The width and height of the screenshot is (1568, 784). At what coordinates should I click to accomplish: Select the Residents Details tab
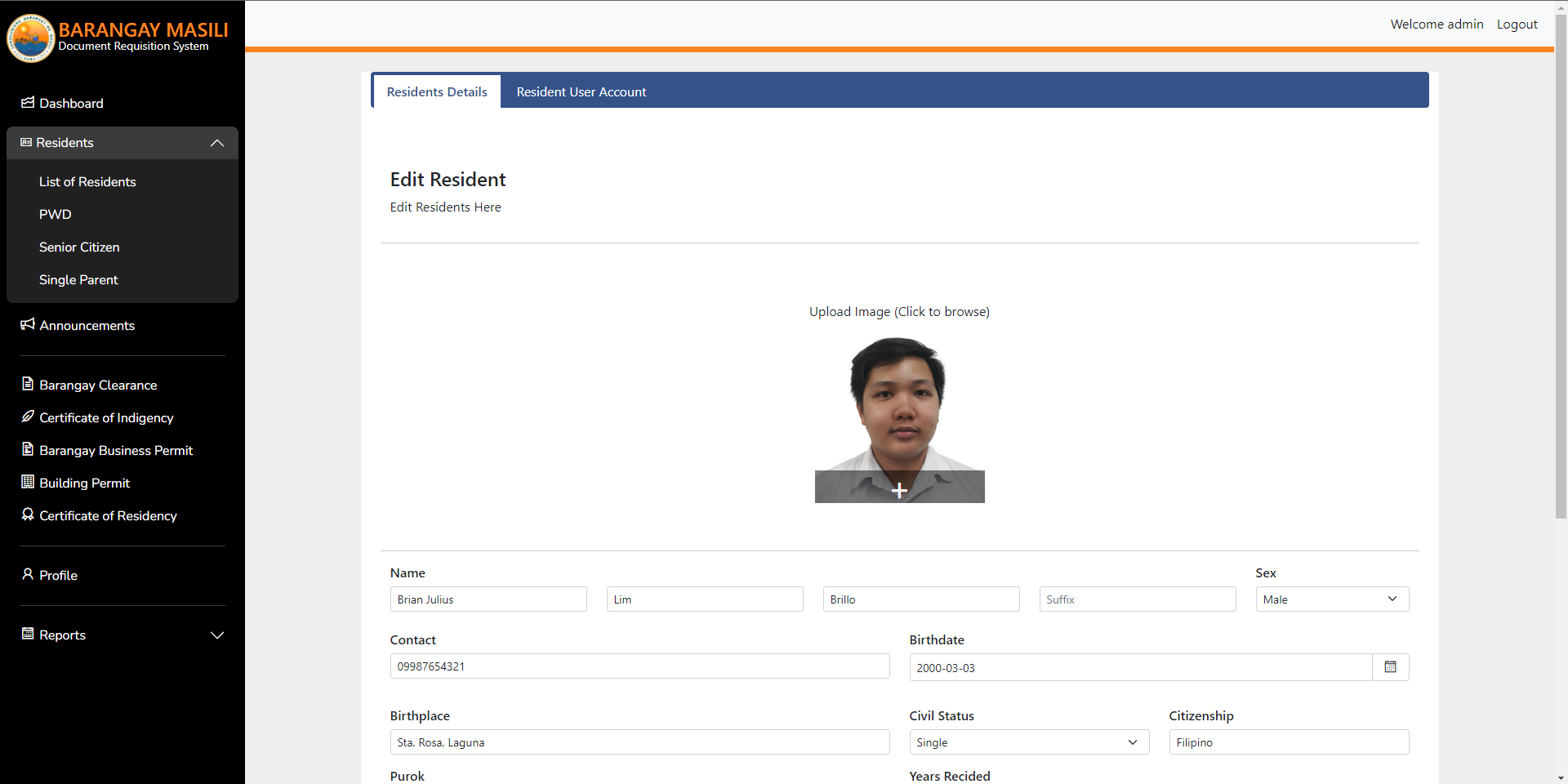tap(437, 92)
